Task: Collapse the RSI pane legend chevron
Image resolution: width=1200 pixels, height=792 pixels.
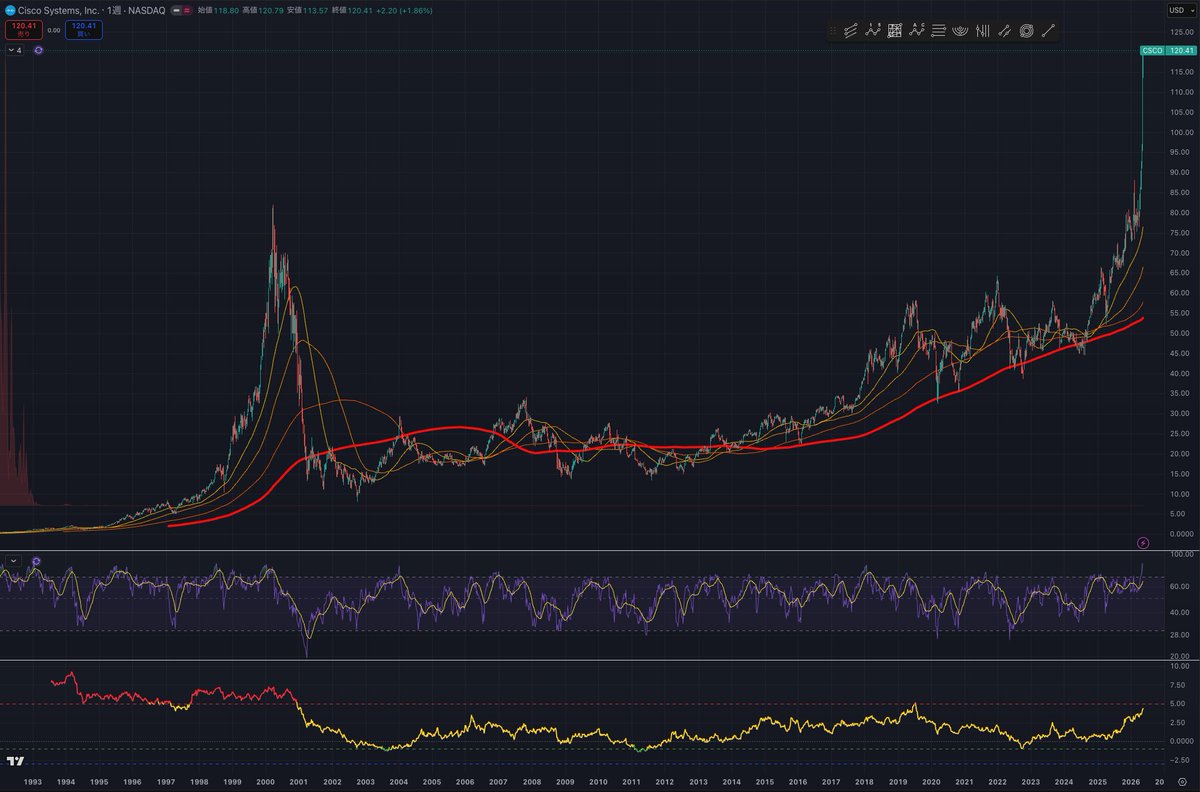Action: coord(14,562)
